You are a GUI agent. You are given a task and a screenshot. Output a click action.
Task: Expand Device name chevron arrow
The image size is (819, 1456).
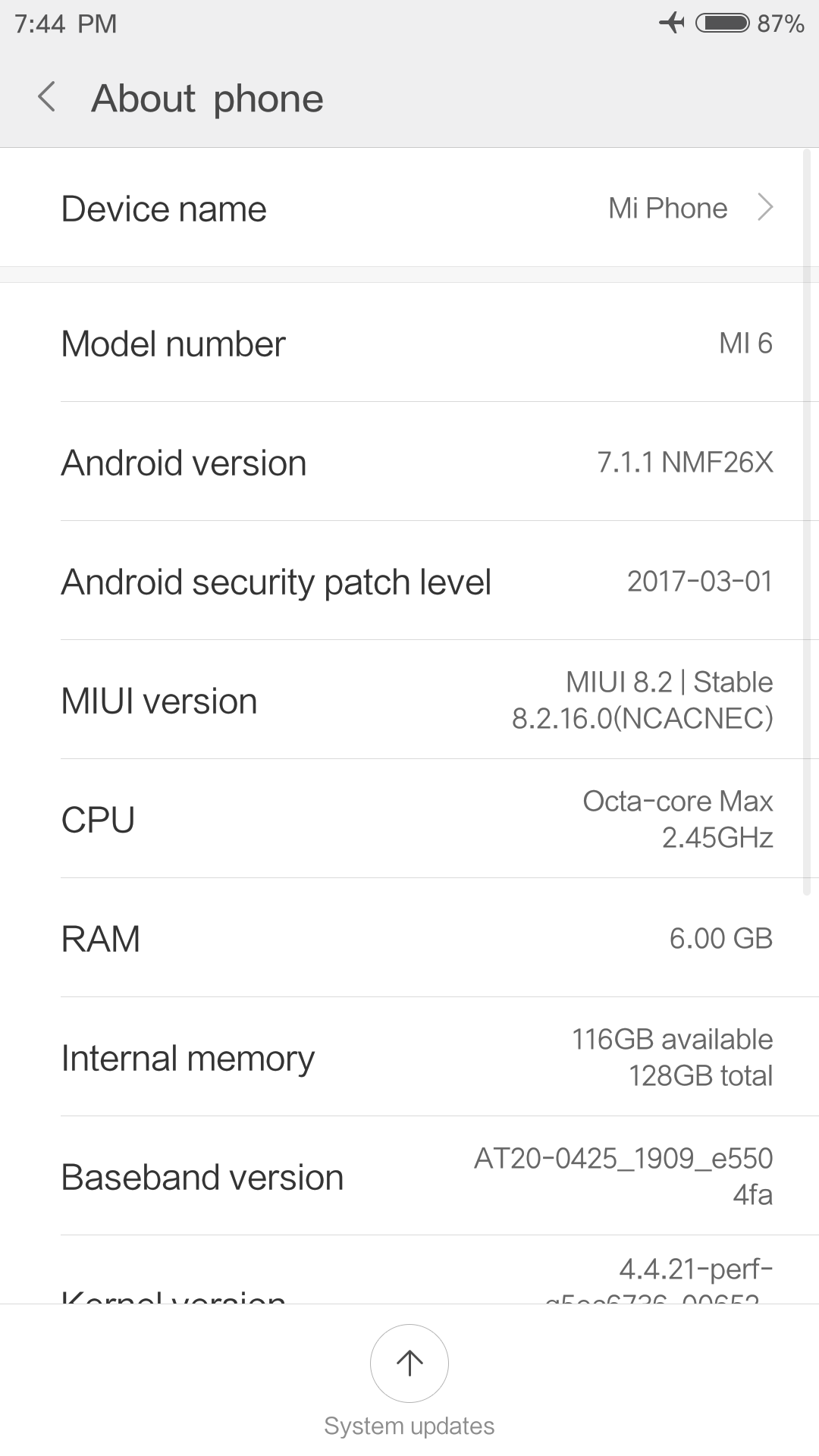(765, 207)
